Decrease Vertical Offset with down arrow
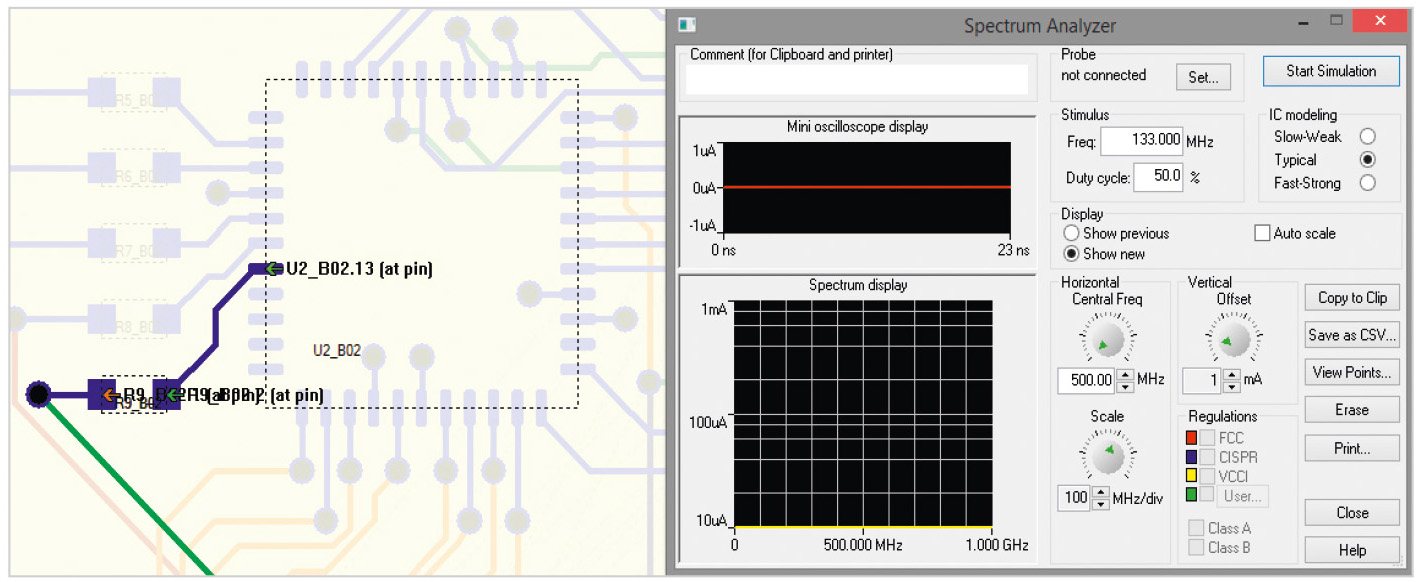The width and height of the screenshot is (1418, 582). [1232, 386]
